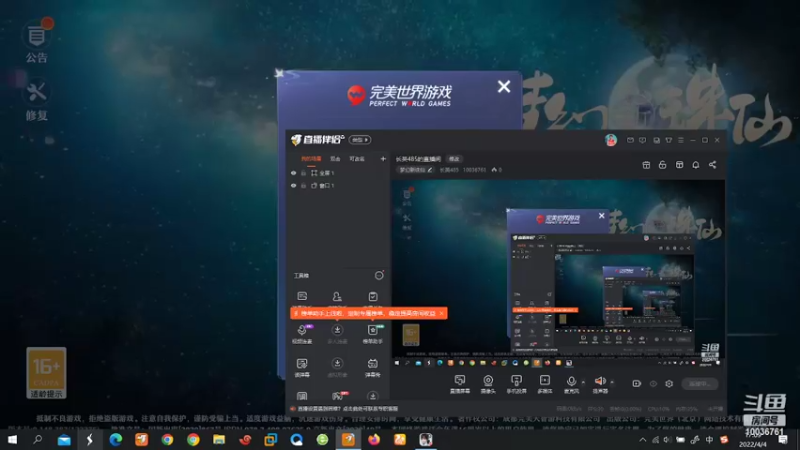Click the room number 10036761 text
800x450 pixels.
[x=474, y=170]
